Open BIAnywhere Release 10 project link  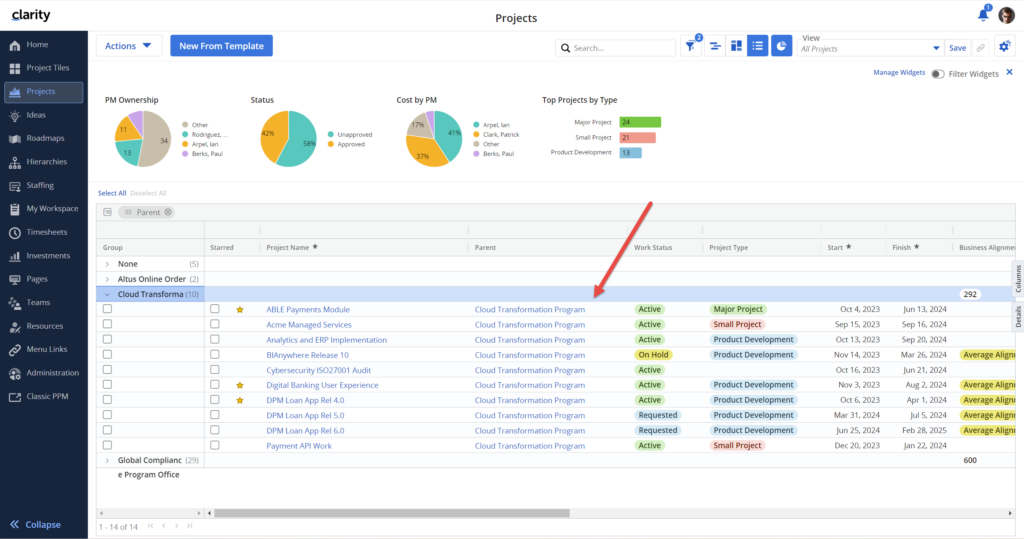[307, 355]
